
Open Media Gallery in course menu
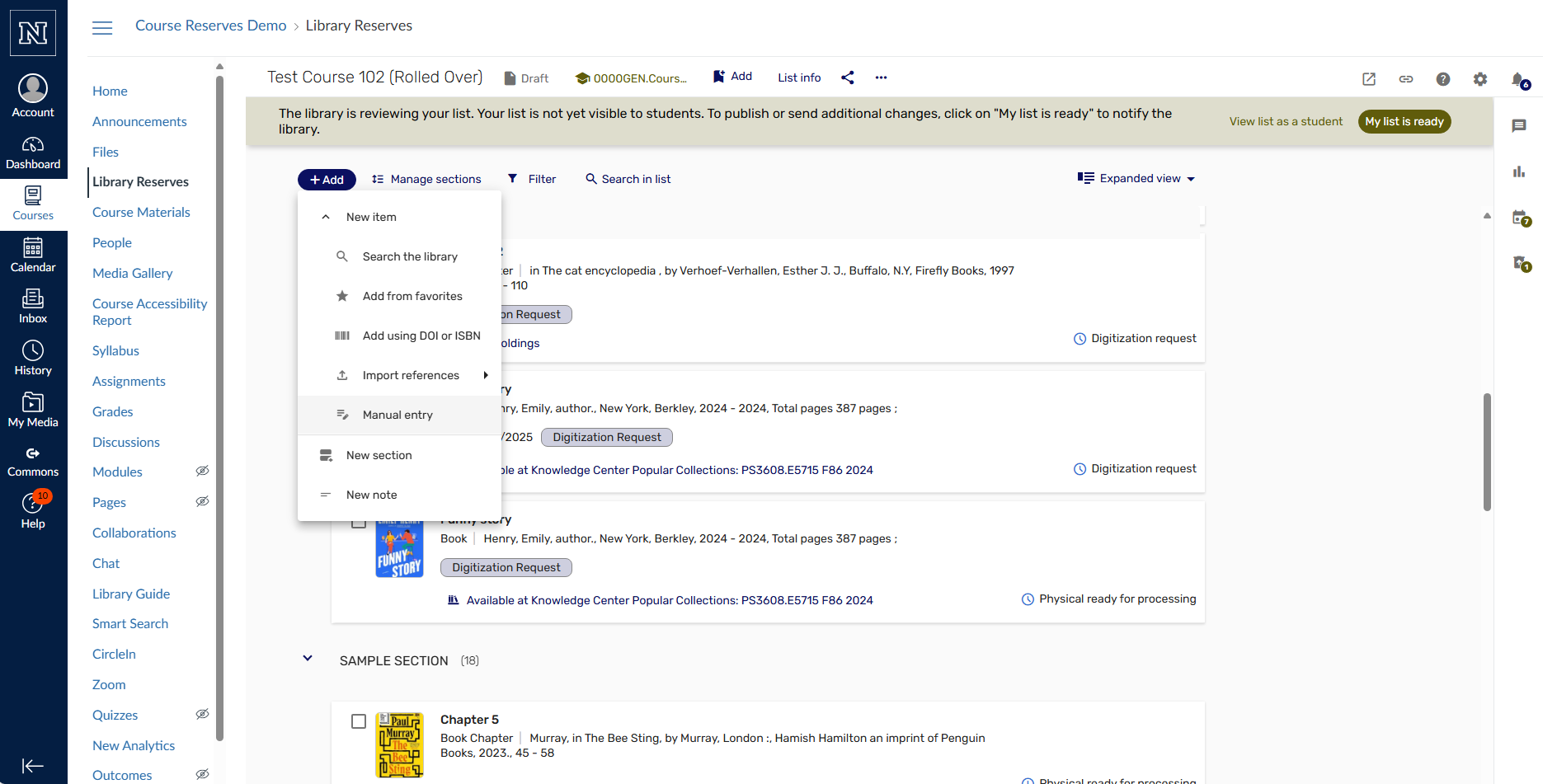pyautogui.click(x=133, y=273)
